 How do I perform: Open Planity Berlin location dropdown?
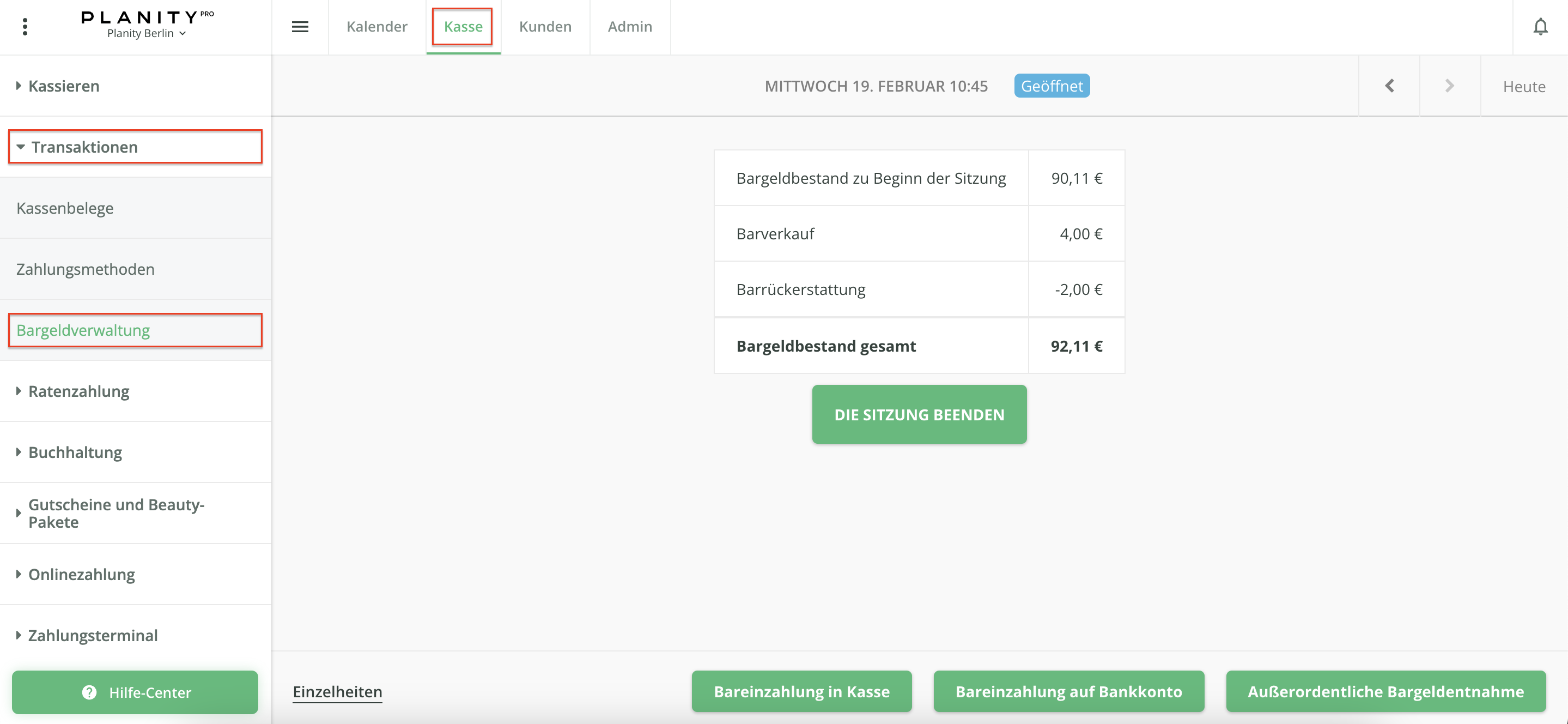[x=146, y=33]
